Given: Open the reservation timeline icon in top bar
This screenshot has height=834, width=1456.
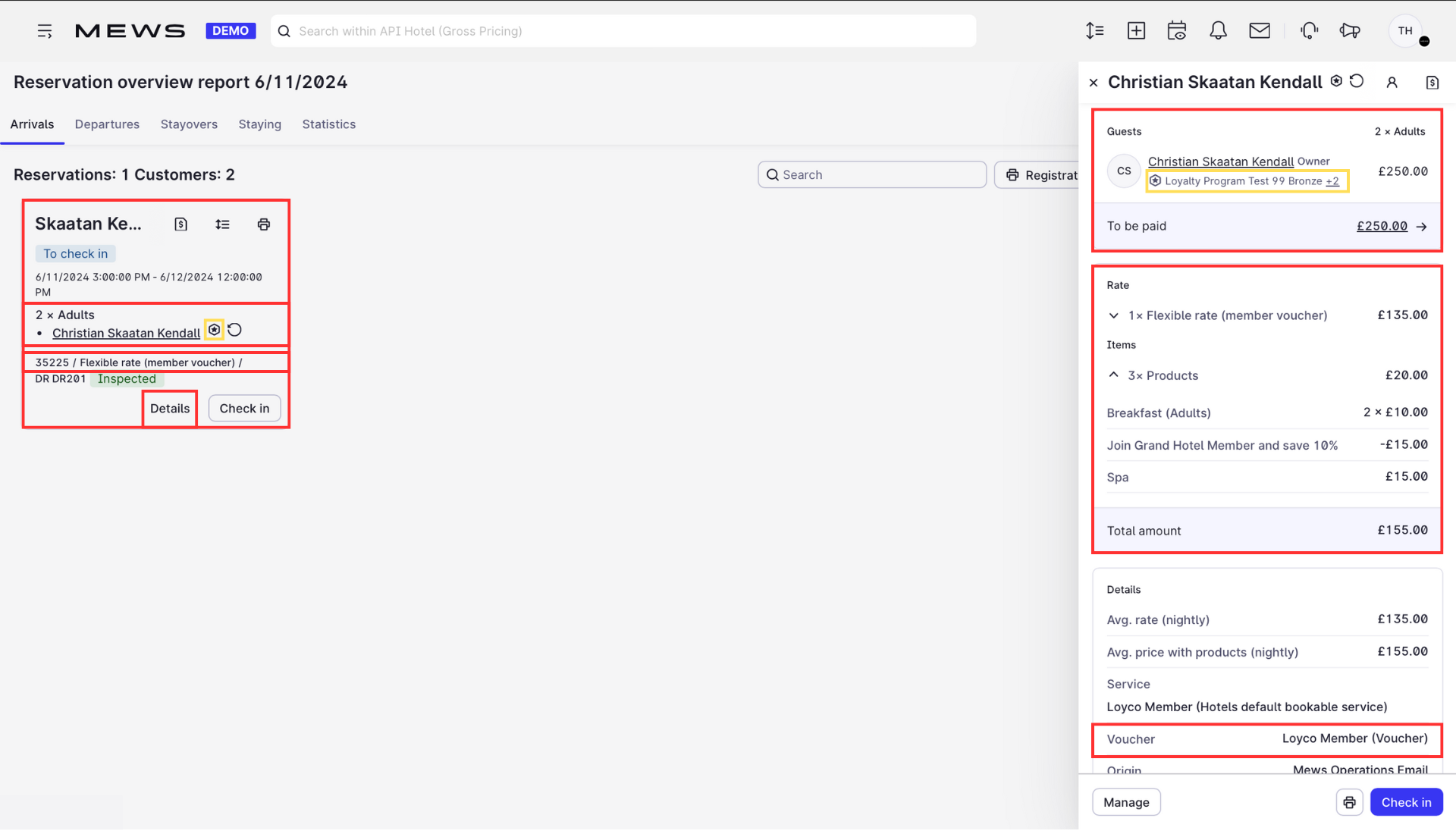Looking at the screenshot, I should pos(1094,31).
